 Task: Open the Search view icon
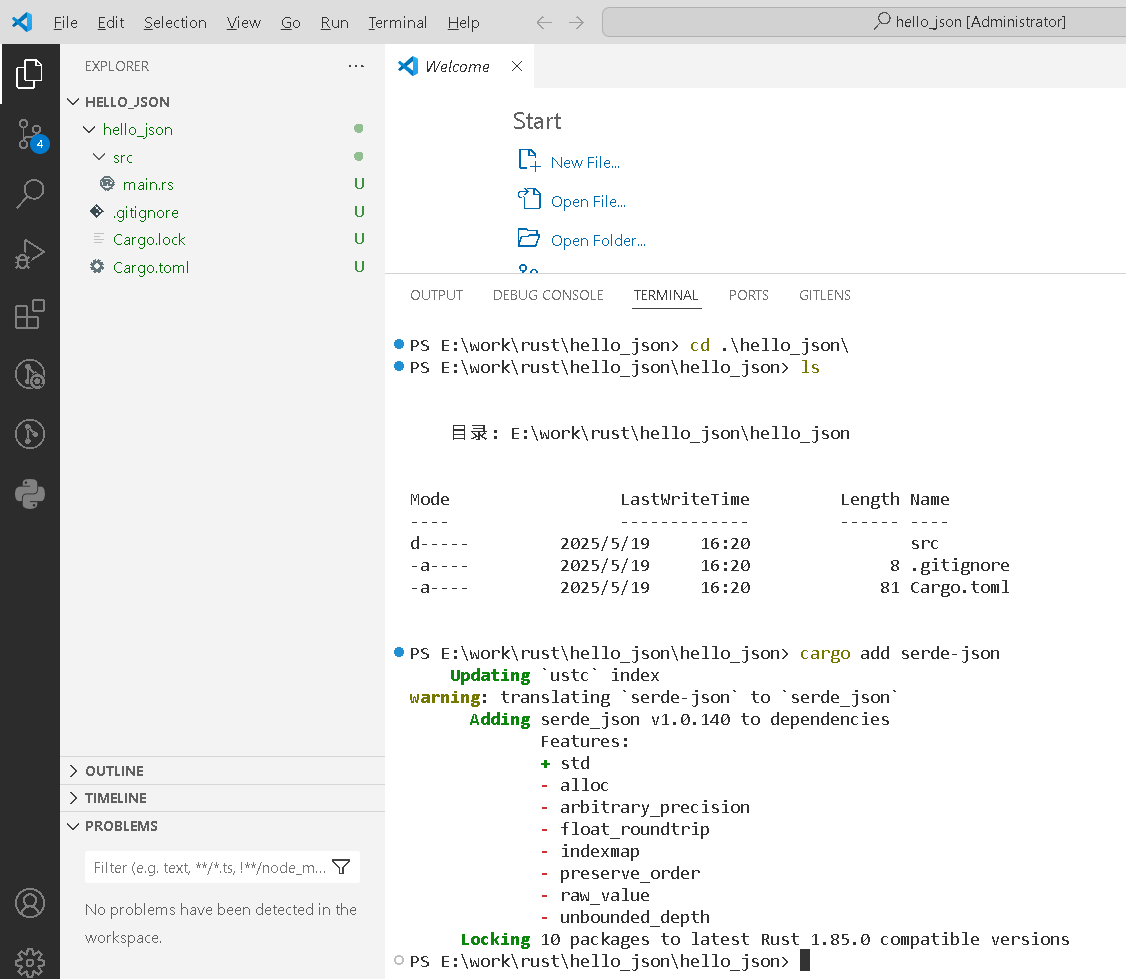30,194
